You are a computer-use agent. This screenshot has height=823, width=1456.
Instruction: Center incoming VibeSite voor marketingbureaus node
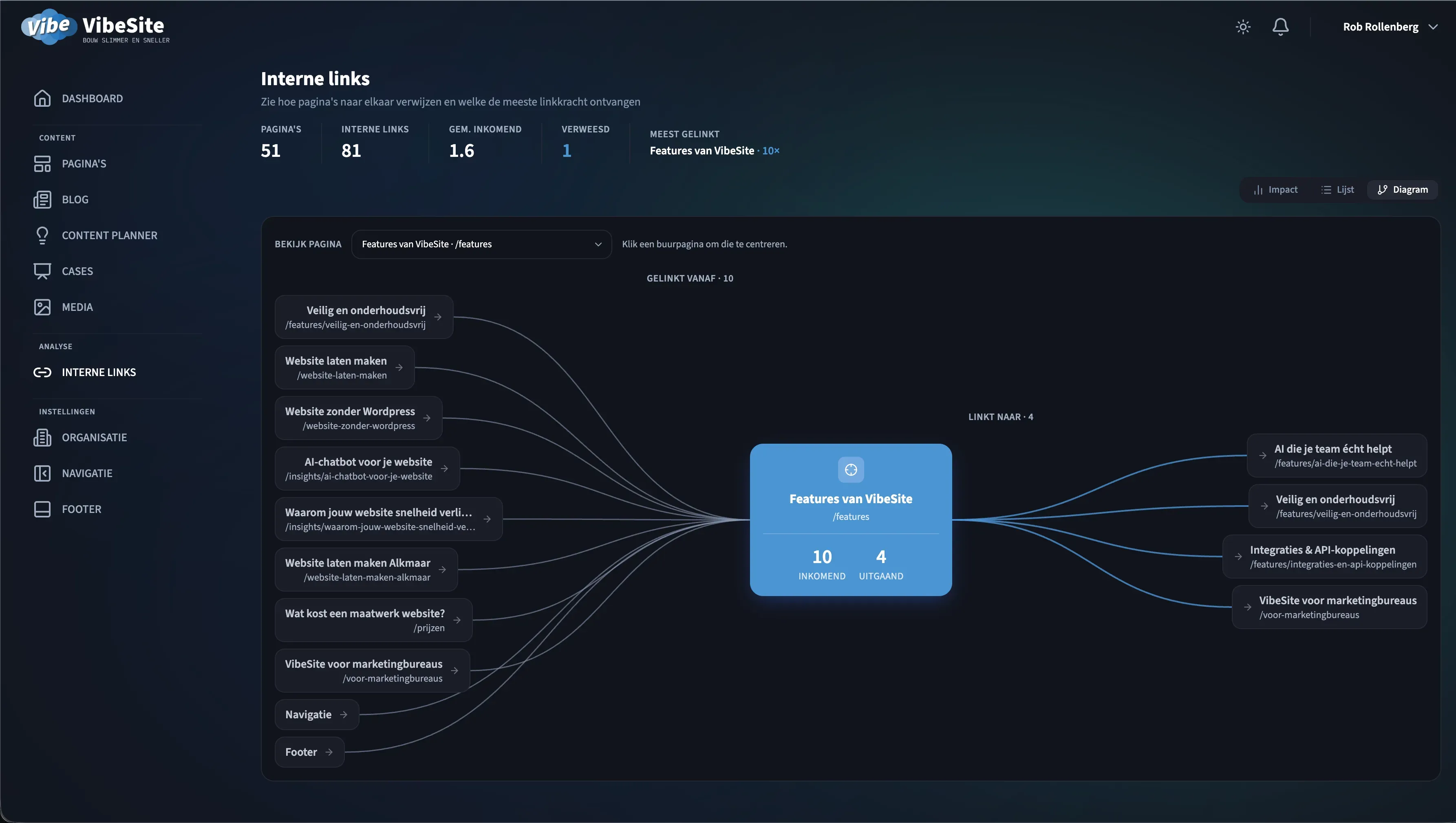[372, 670]
